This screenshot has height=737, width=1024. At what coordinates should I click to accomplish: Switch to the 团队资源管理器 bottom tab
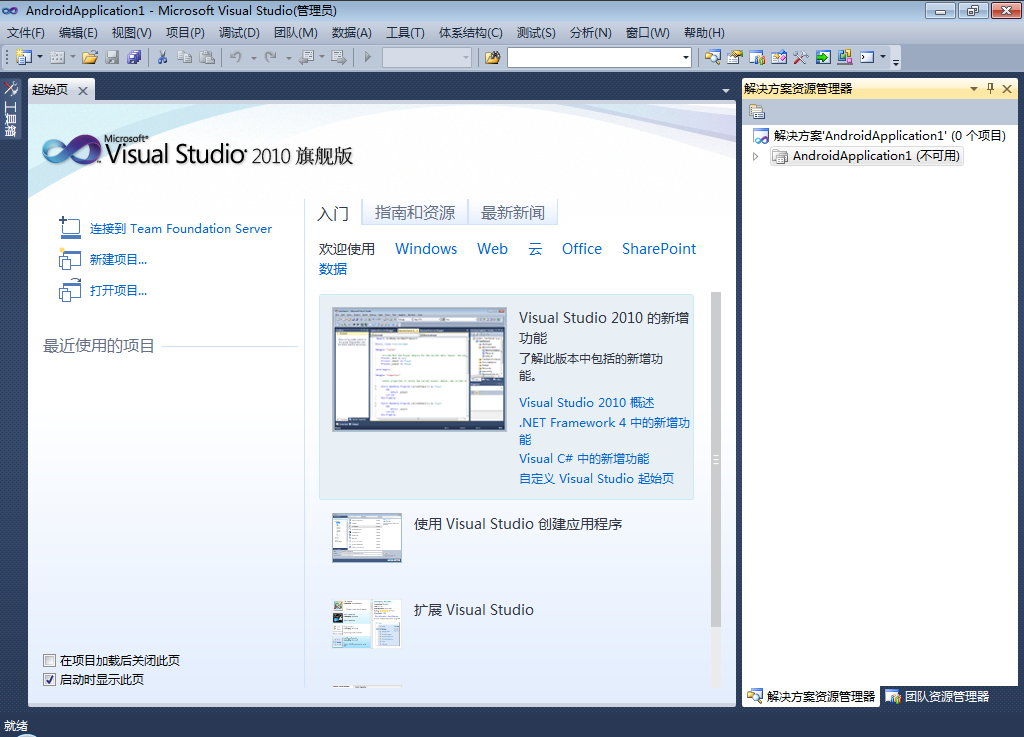938,697
